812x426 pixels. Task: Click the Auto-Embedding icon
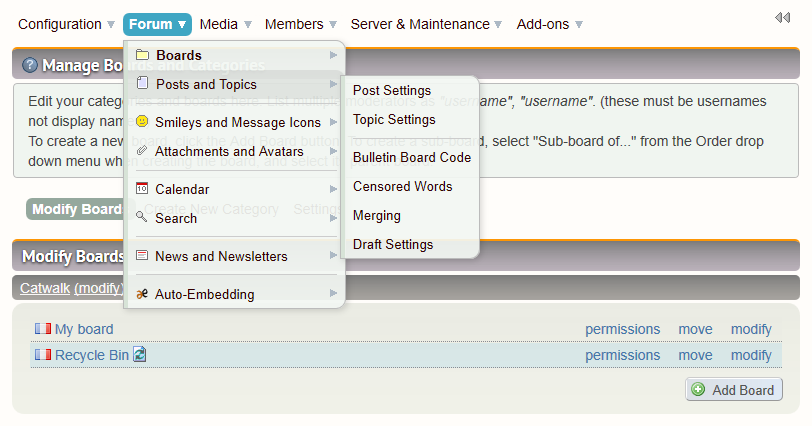point(142,294)
